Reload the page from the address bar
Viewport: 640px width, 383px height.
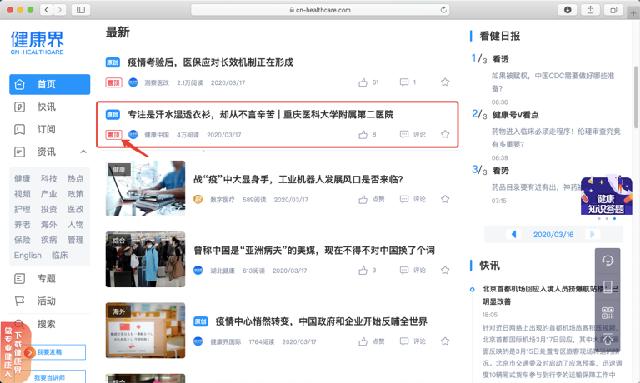coord(443,10)
